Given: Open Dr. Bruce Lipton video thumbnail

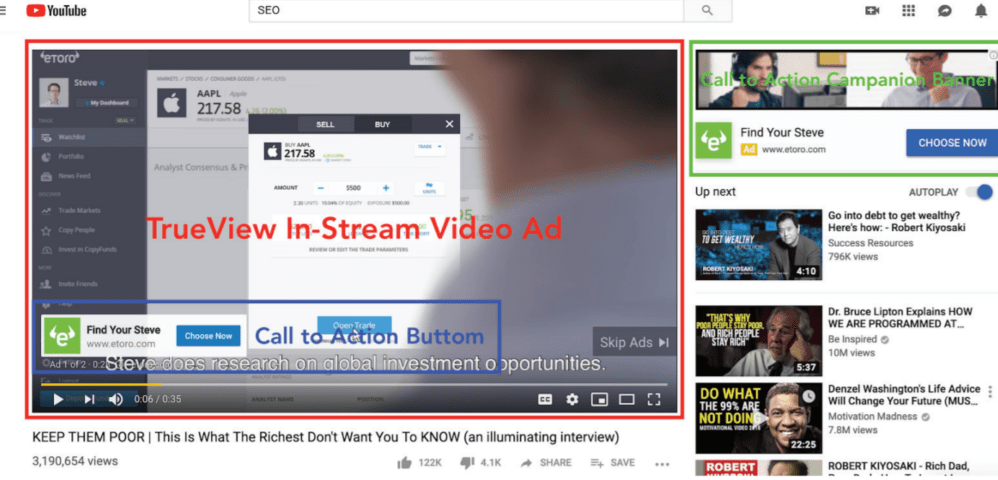Looking at the screenshot, I should [x=759, y=341].
